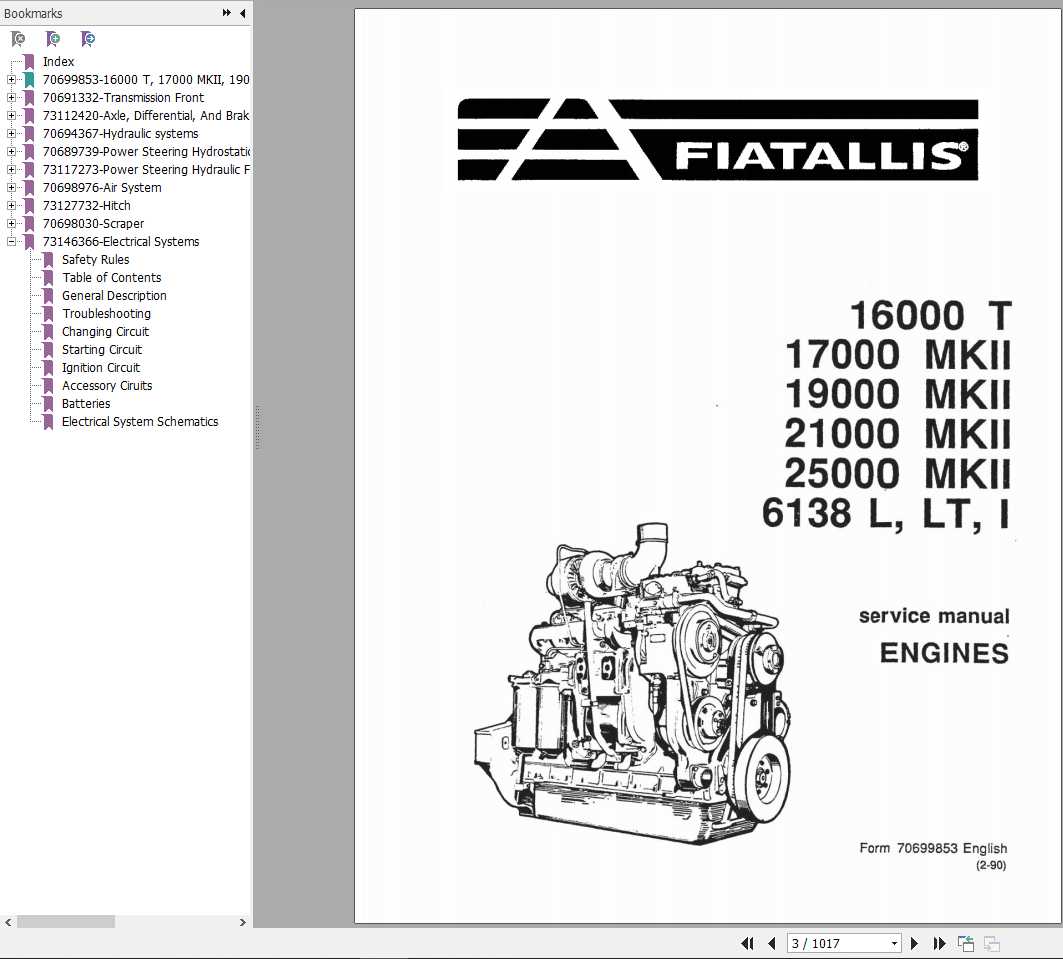Open the Changing Circuit bookmark

[105, 331]
